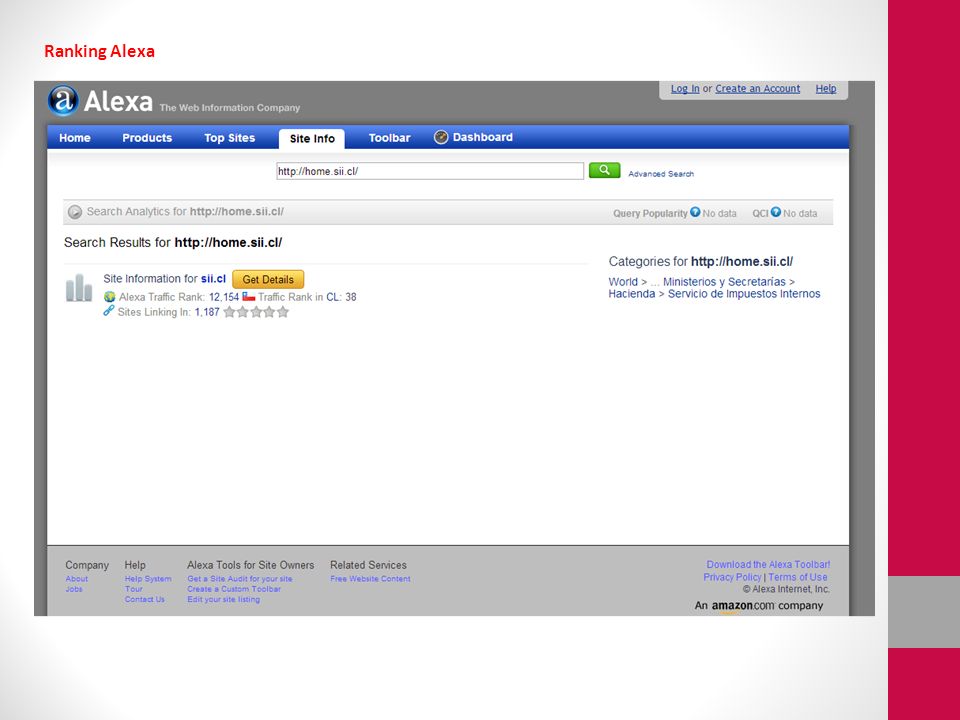The image size is (960, 720).
Task: Open Servicio de Impuestos Internos category
Action: [x=744, y=294]
